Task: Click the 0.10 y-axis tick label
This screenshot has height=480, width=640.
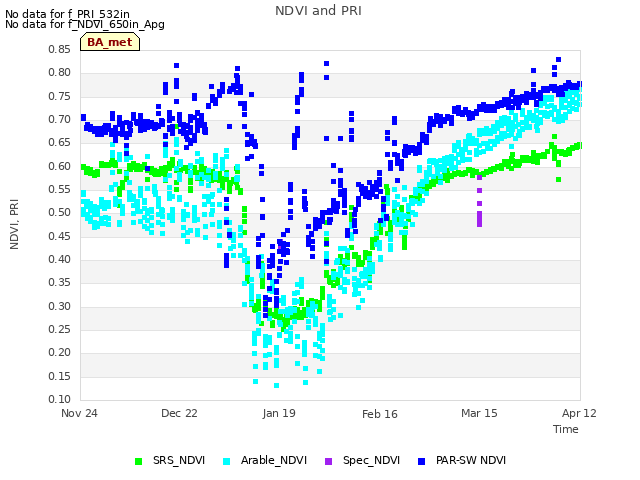Action: (x=60, y=399)
